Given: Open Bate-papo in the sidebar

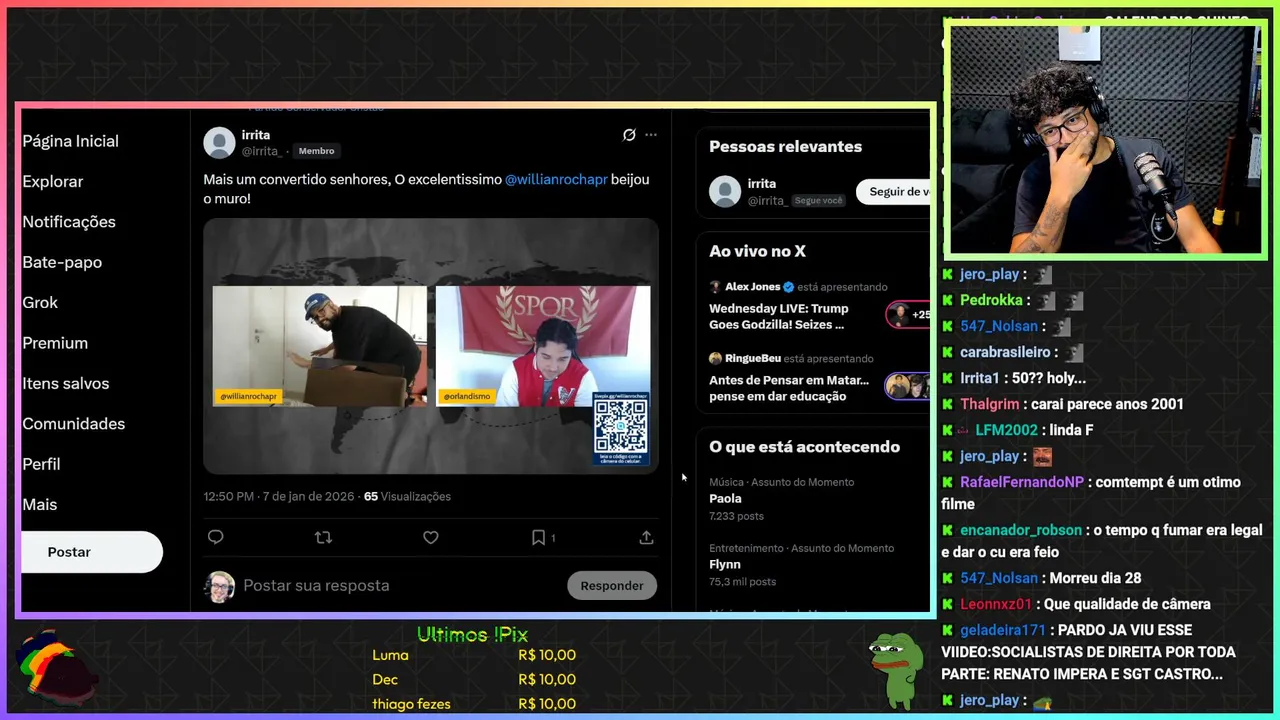Looking at the screenshot, I should tap(62, 262).
